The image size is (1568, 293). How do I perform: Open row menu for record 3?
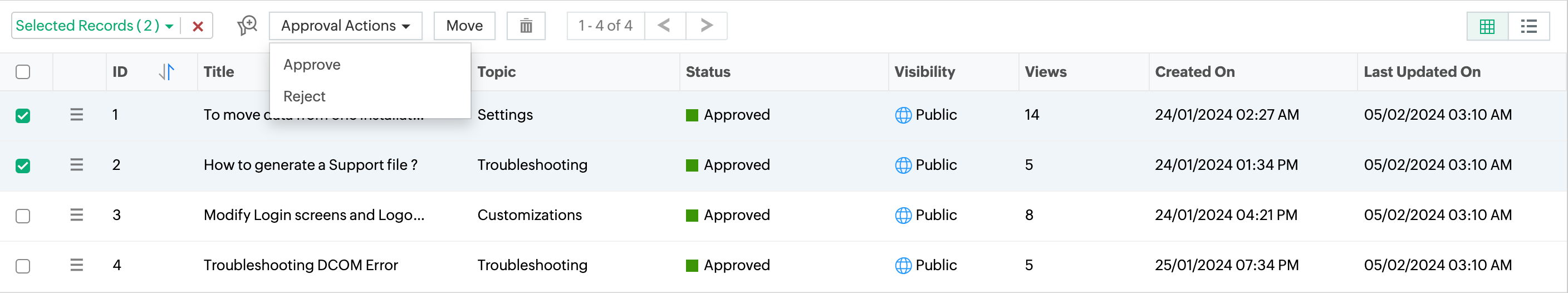click(76, 215)
